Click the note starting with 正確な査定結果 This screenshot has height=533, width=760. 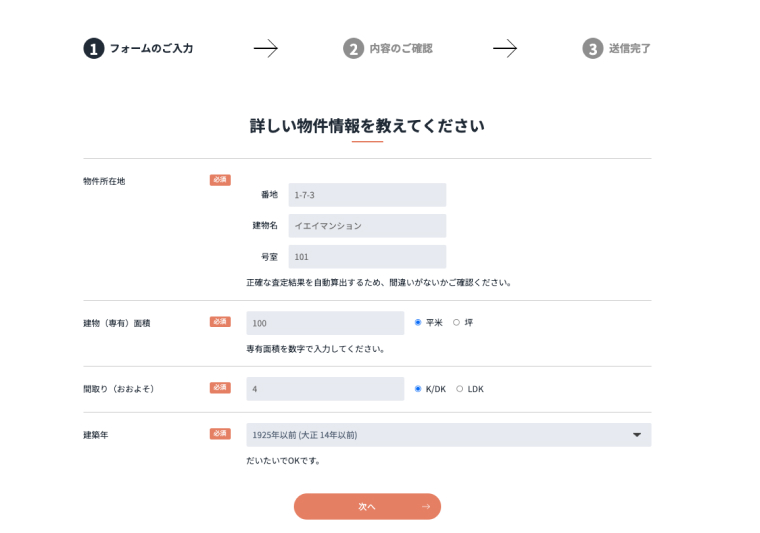tap(379, 282)
